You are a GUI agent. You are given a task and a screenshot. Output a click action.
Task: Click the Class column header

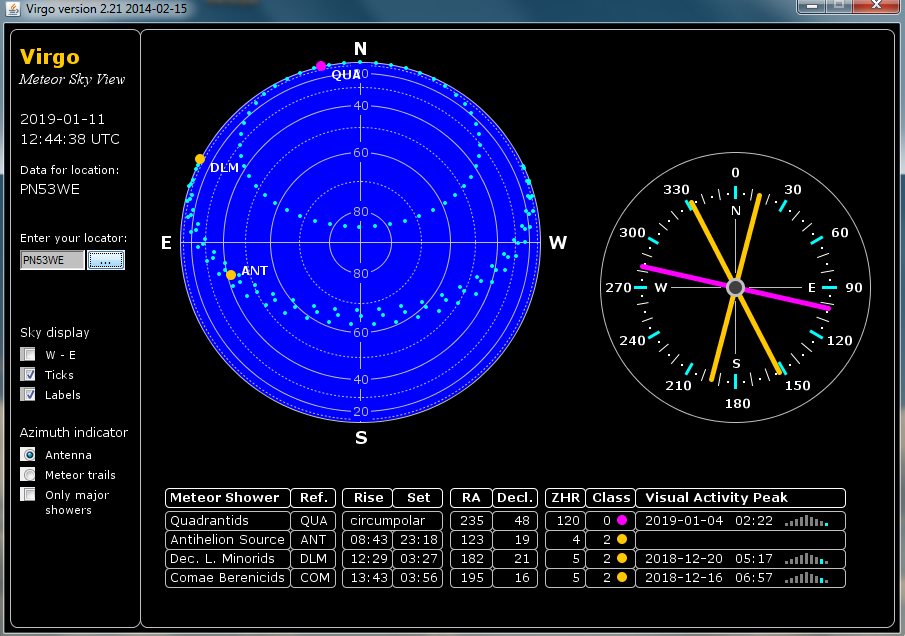(611, 497)
